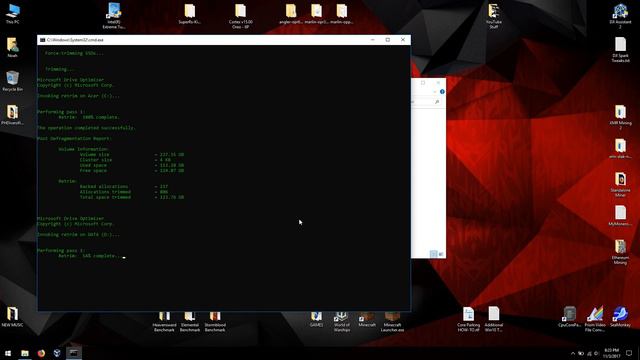The width and height of the screenshot is (640, 360).
Task: Open the Intel Extreme Tuning shortcut
Action: point(114,16)
